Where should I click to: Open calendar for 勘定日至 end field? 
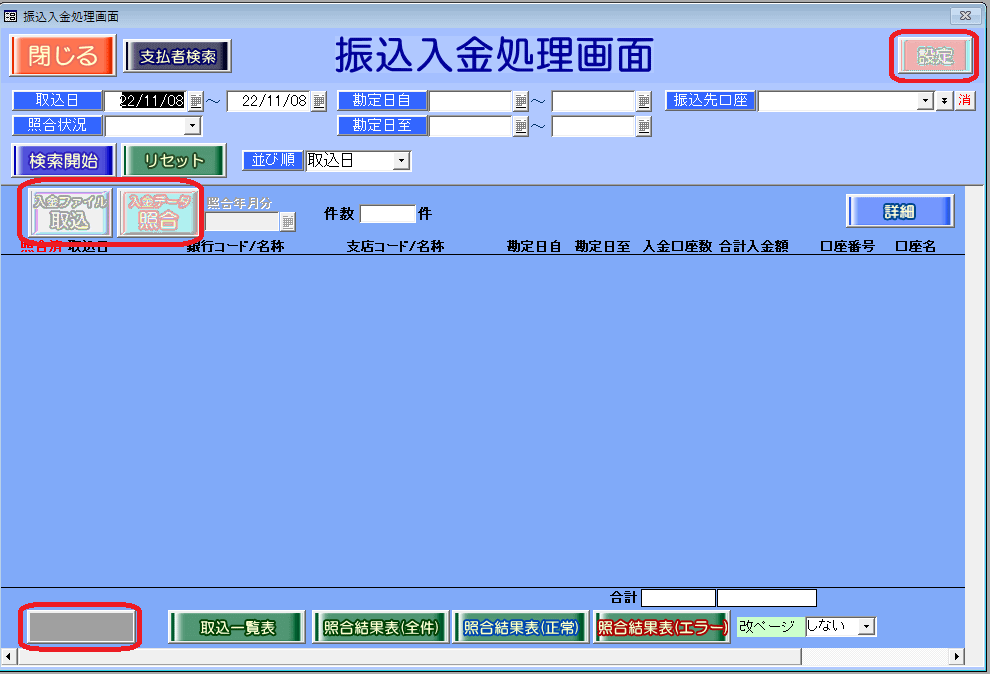(644, 126)
